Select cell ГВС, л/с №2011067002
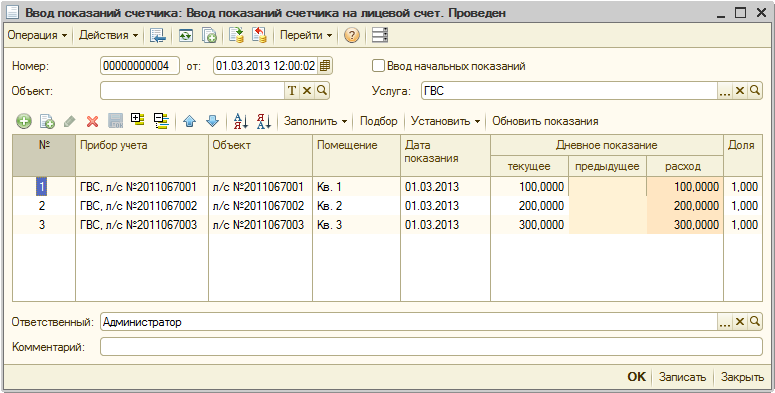 point(142,206)
